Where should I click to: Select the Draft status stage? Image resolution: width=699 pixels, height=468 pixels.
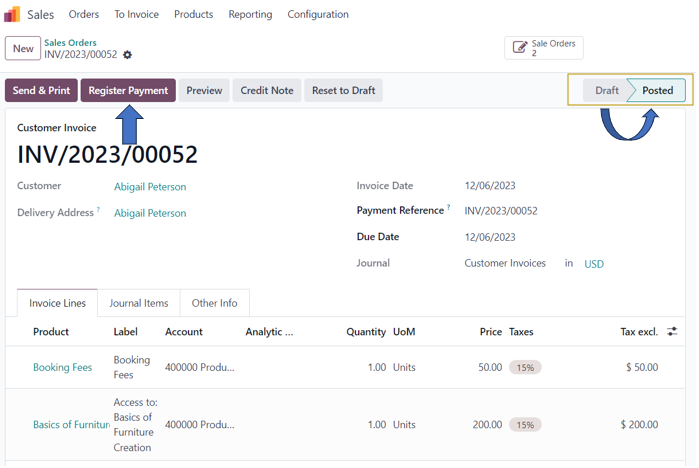tap(606, 91)
